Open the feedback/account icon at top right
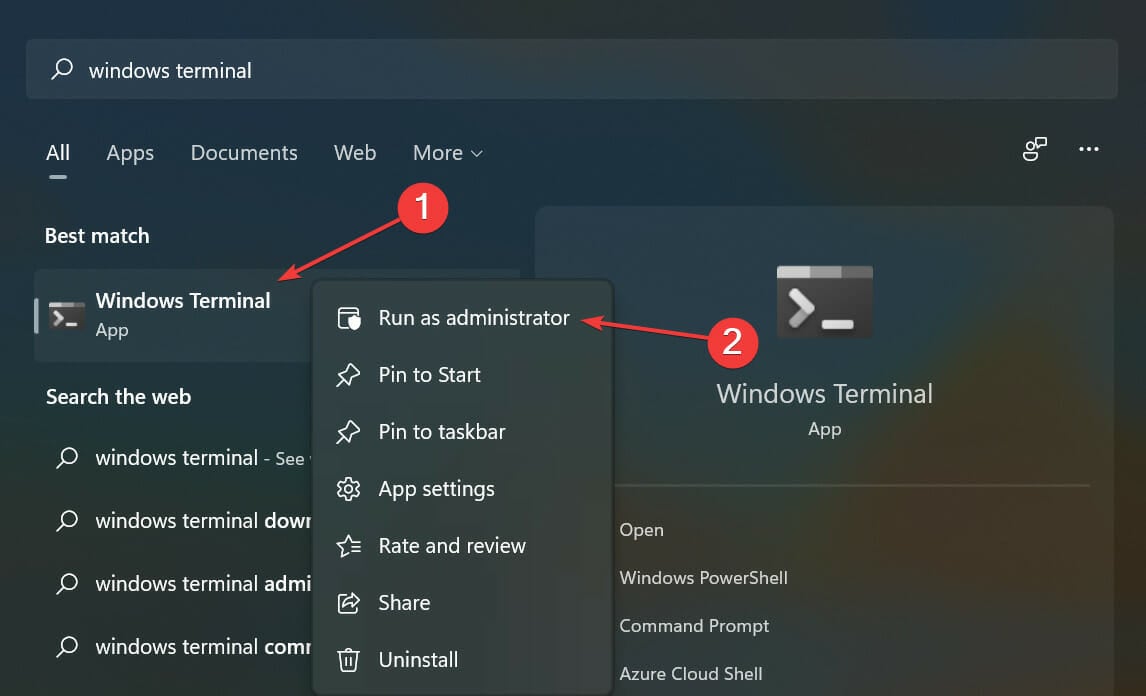 point(1034,149)
